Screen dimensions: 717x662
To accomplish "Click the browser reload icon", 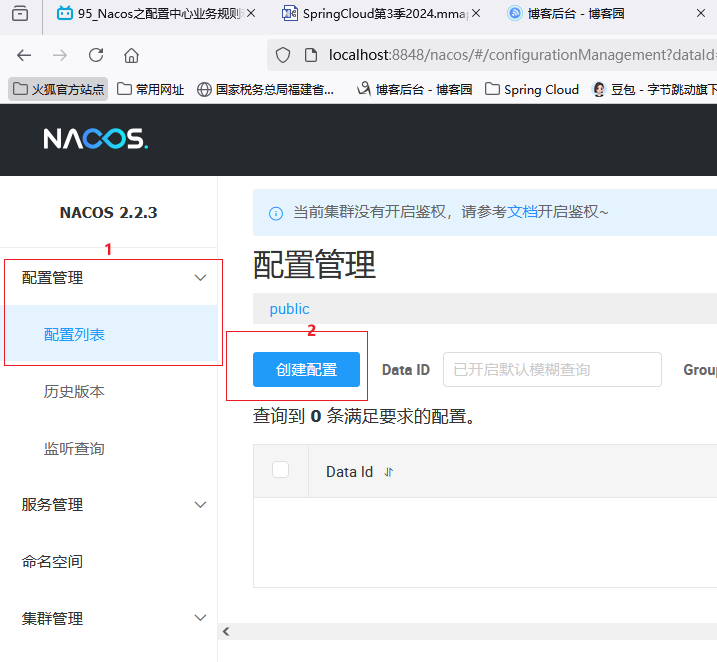I will [96, 55].
